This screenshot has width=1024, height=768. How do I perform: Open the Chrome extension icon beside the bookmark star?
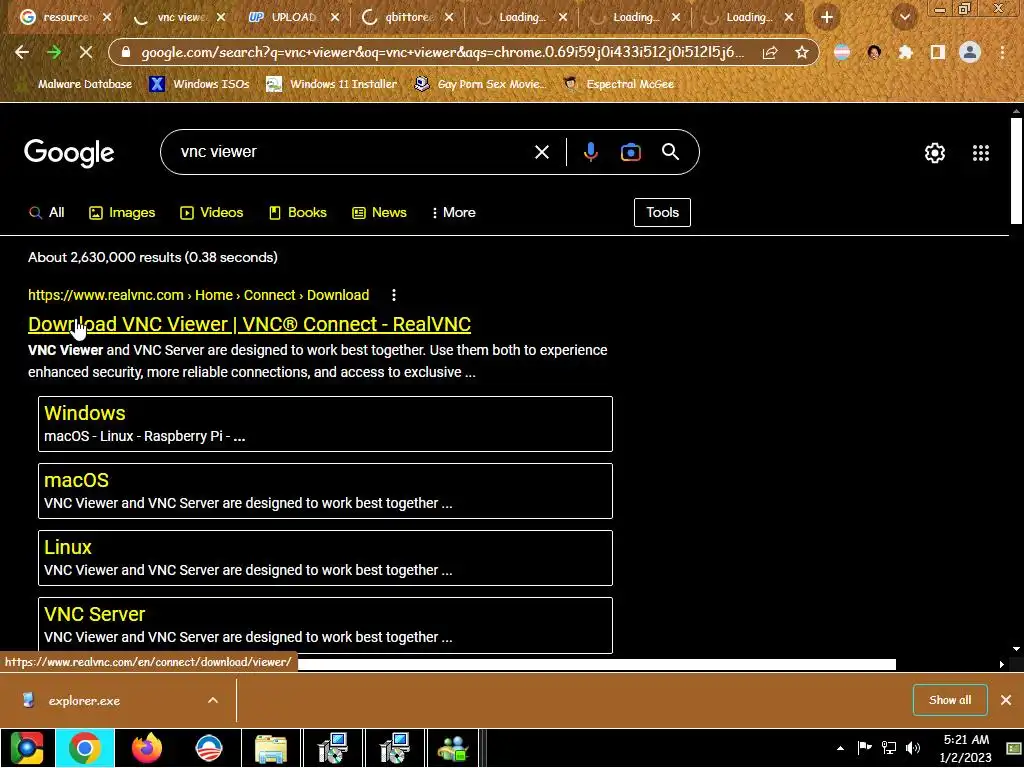click(842, 52)
